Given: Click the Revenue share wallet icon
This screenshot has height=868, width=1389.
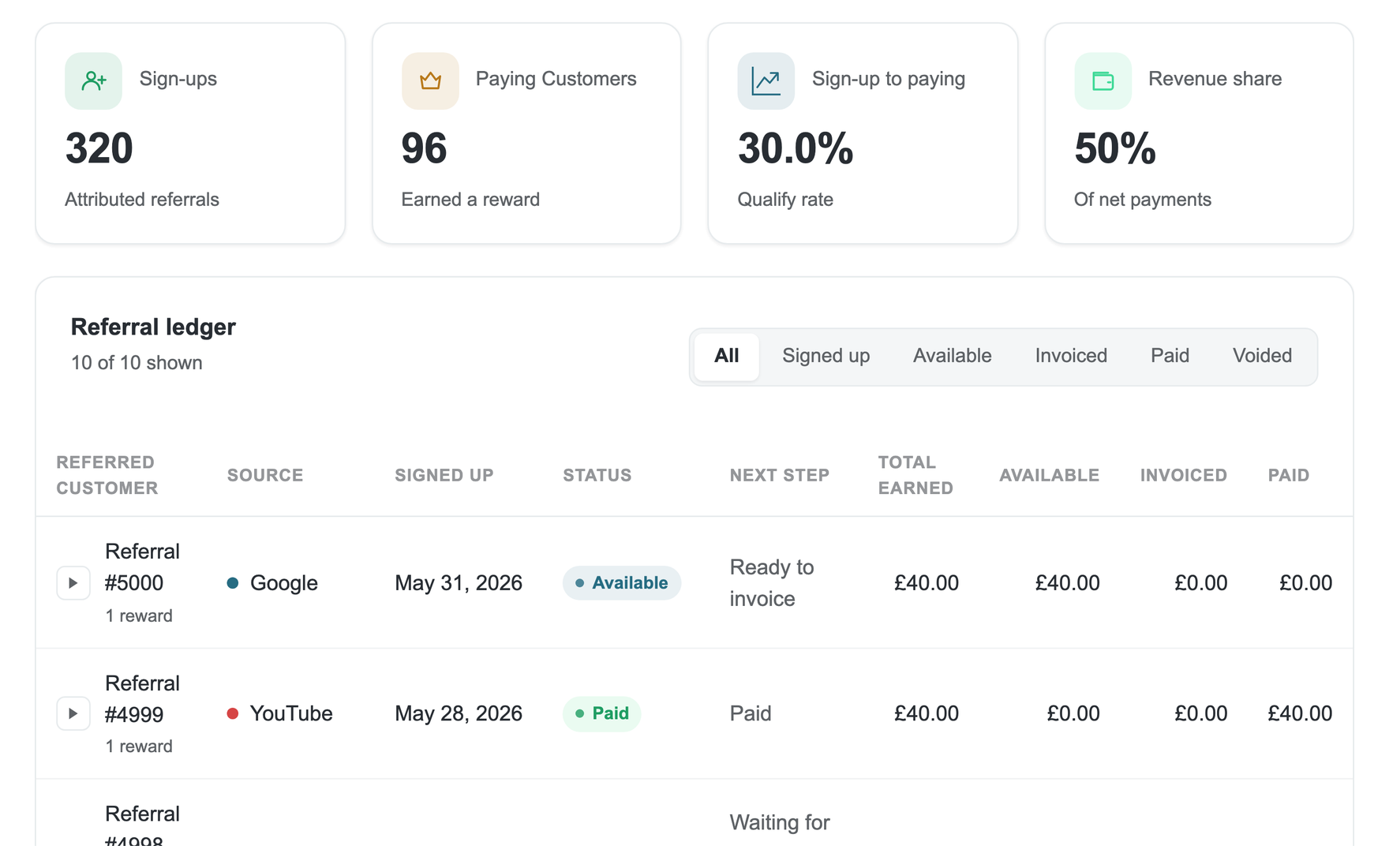Looking at the screenshot, I should tap(1103, 80).
